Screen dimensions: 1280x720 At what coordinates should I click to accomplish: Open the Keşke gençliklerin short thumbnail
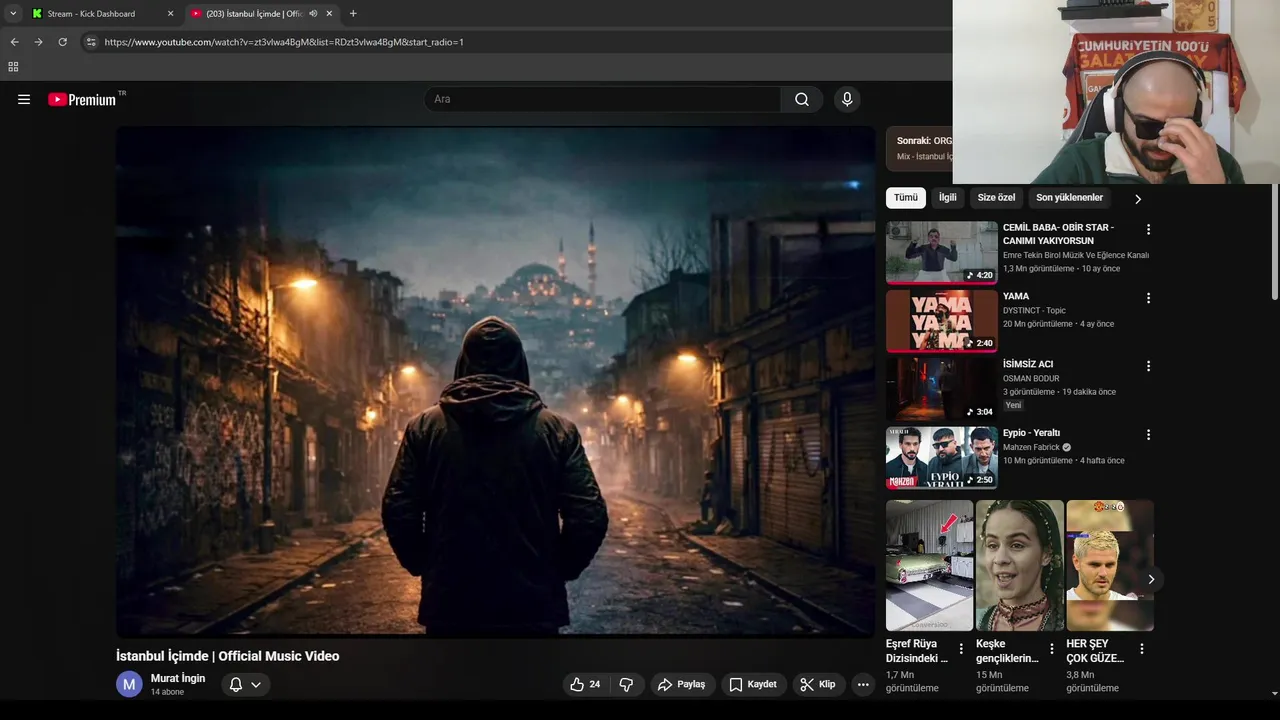1020,566
